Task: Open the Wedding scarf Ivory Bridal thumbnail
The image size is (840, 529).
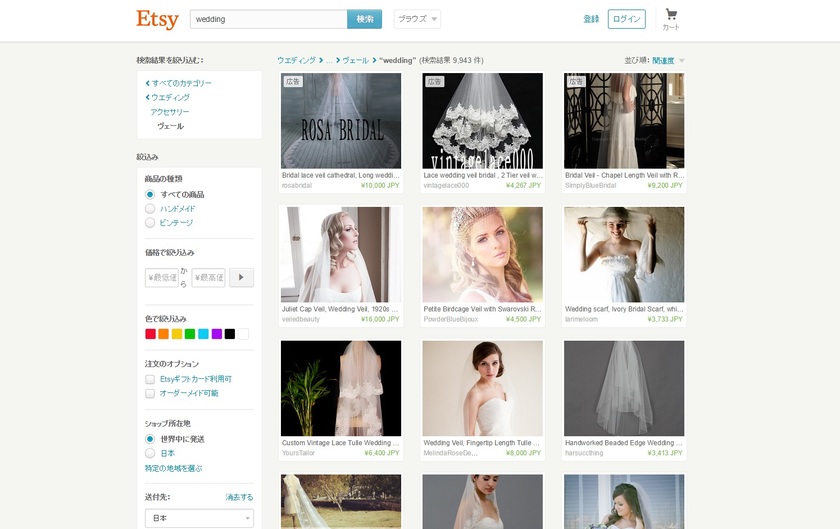Action: tap(624, 255)
